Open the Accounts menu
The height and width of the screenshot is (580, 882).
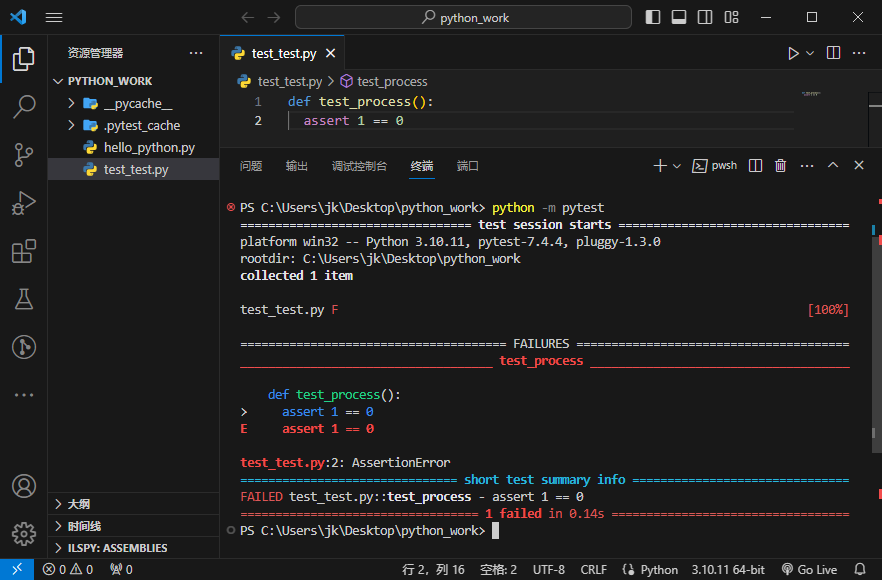[24, 486]
